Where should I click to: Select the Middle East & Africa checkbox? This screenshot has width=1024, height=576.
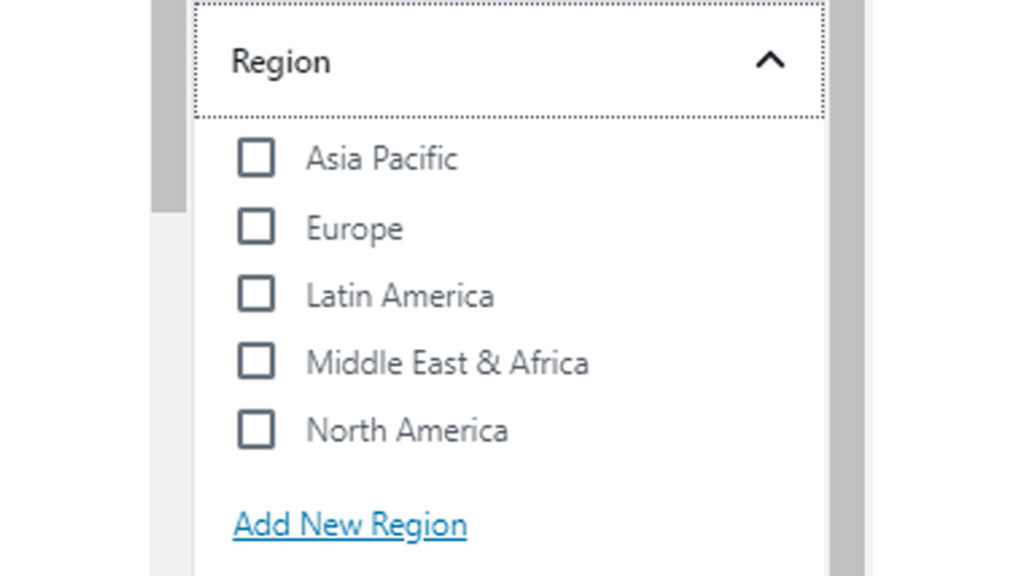256,362
